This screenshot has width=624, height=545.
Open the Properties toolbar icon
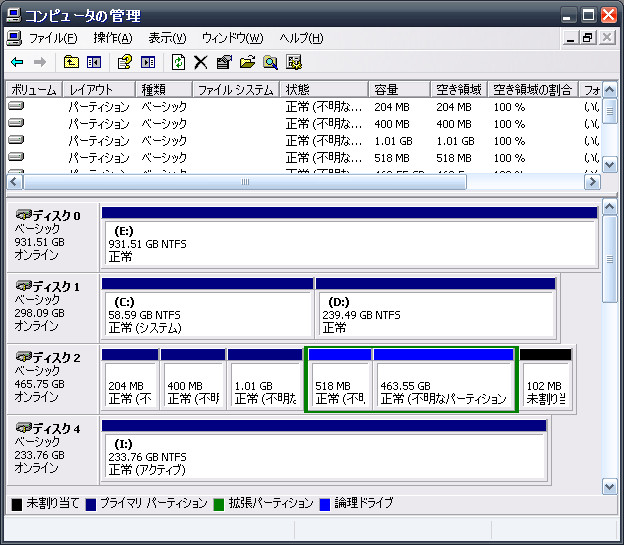coord(224,62)
